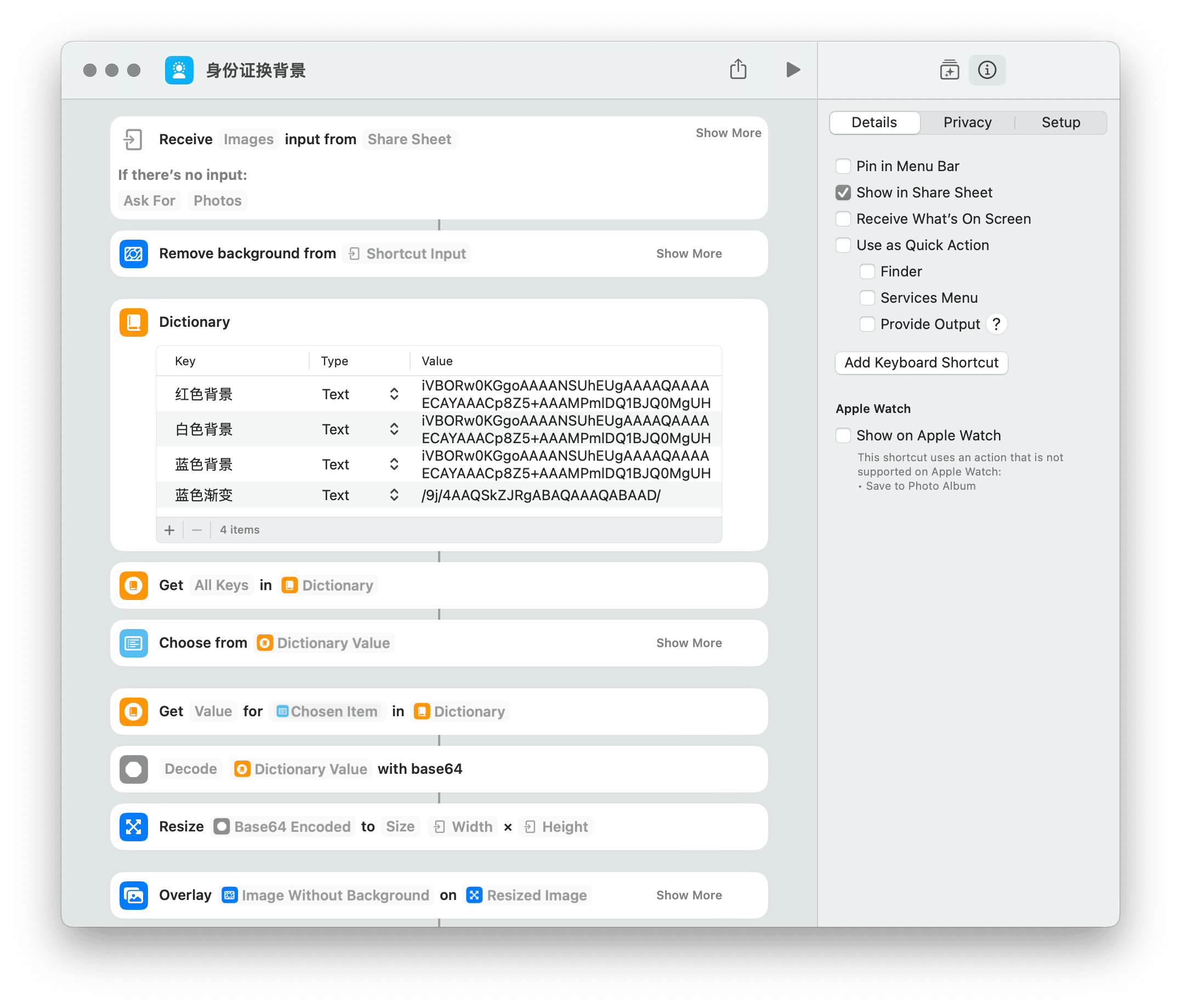This screenshot has width=1181, height=1008.
Task: Uncheck Show in Share Sheet
Action: pos(843,192)
